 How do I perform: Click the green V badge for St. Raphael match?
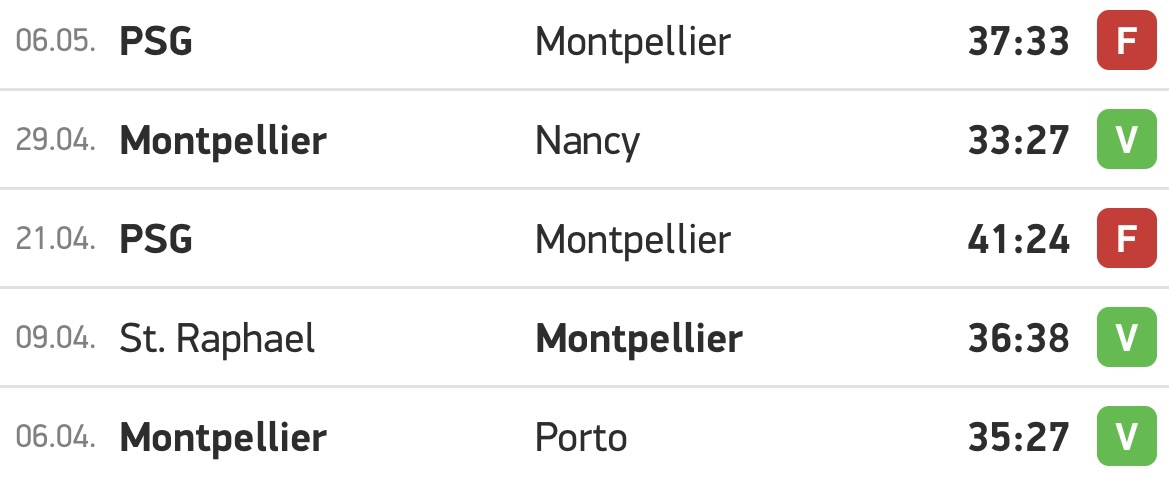[1127, 337]
